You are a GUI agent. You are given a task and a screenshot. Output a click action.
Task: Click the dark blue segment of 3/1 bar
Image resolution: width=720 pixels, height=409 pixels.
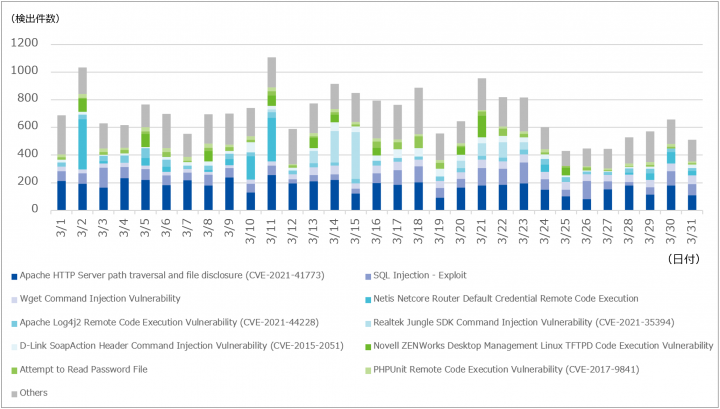click(62, 196)
